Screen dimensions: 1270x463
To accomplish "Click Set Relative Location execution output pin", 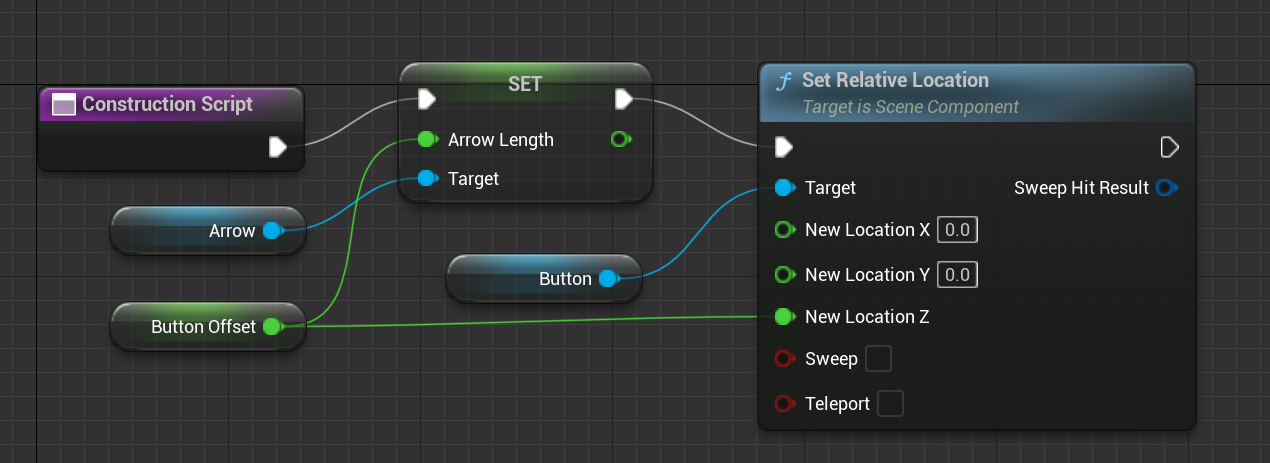I will [1169, 148].
